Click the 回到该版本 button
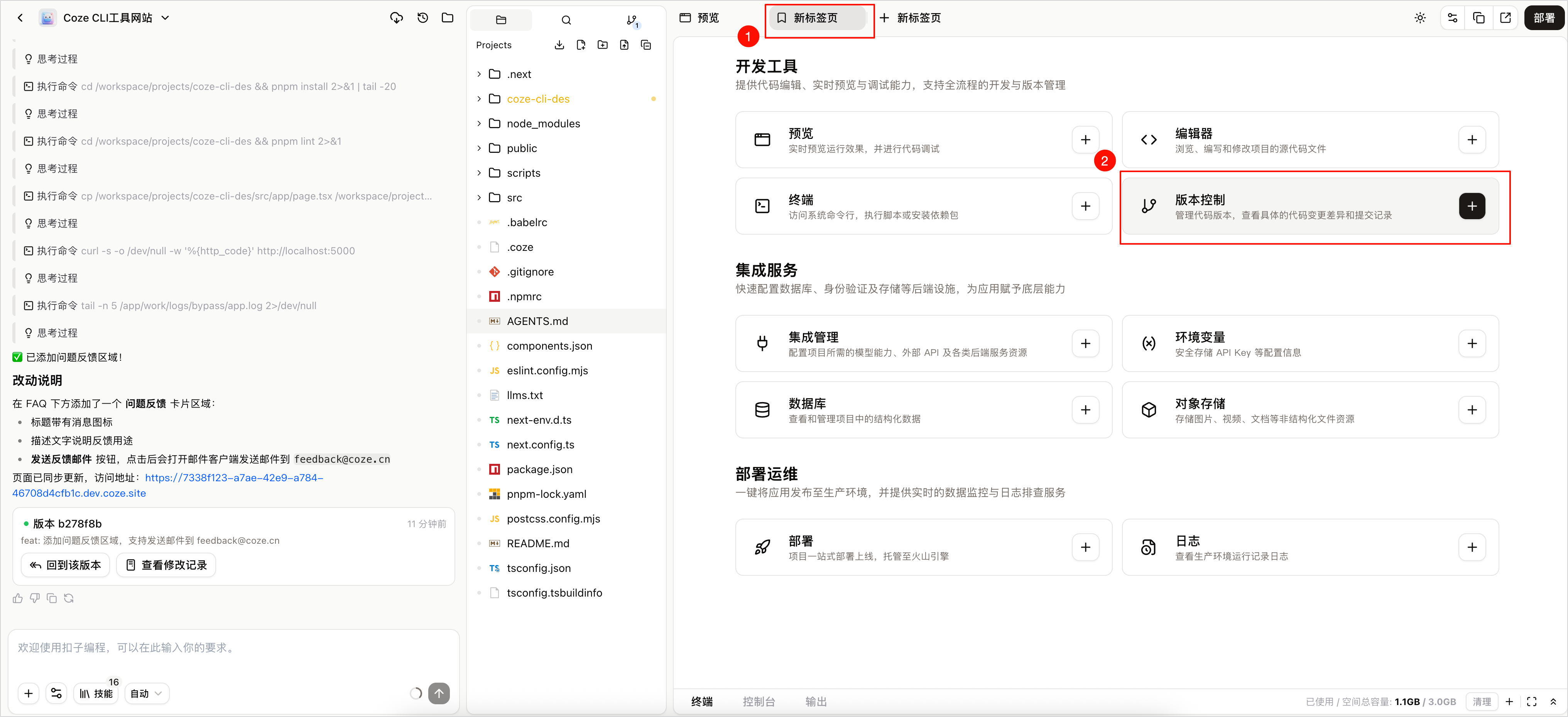 click(x=66, y=565)
